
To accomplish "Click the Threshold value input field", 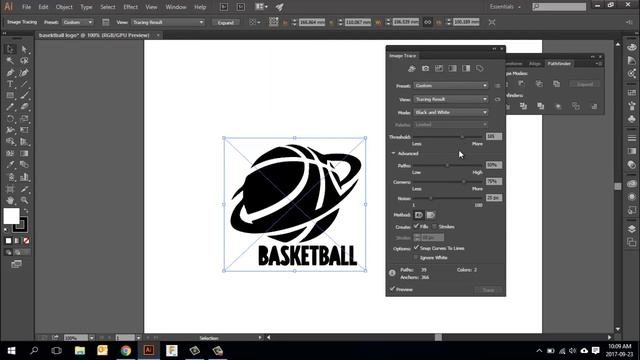I will tap(494, 136).
